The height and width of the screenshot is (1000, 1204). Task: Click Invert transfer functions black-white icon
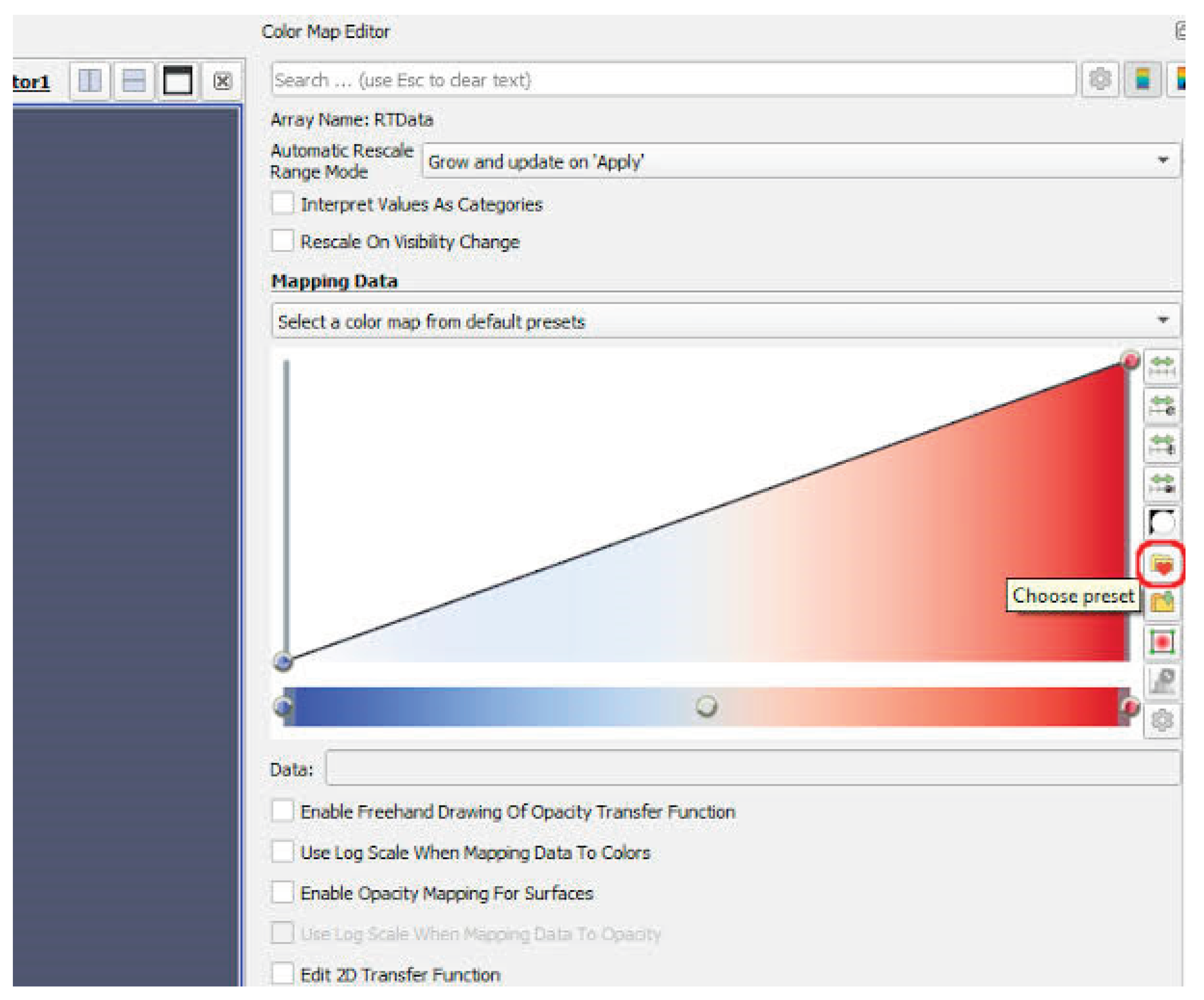point(1161,522)
